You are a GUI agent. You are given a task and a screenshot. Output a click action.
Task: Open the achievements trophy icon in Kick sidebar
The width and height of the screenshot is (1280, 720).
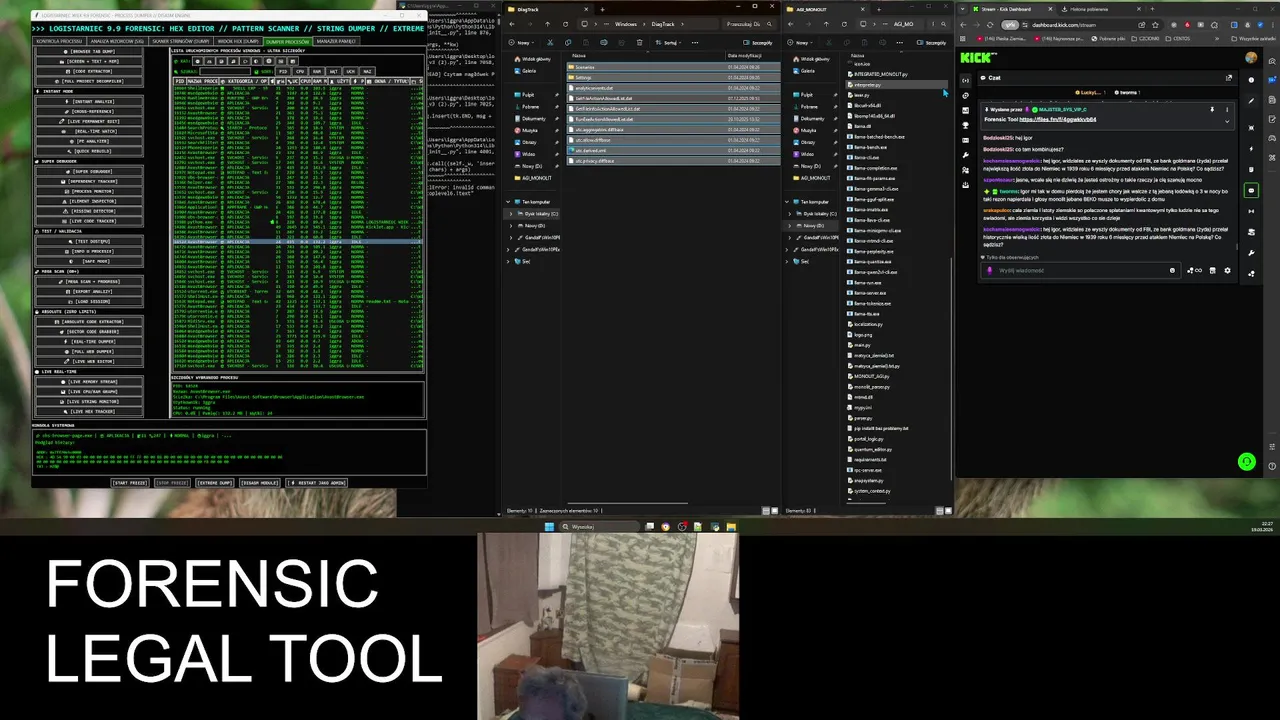pos(965,125)
